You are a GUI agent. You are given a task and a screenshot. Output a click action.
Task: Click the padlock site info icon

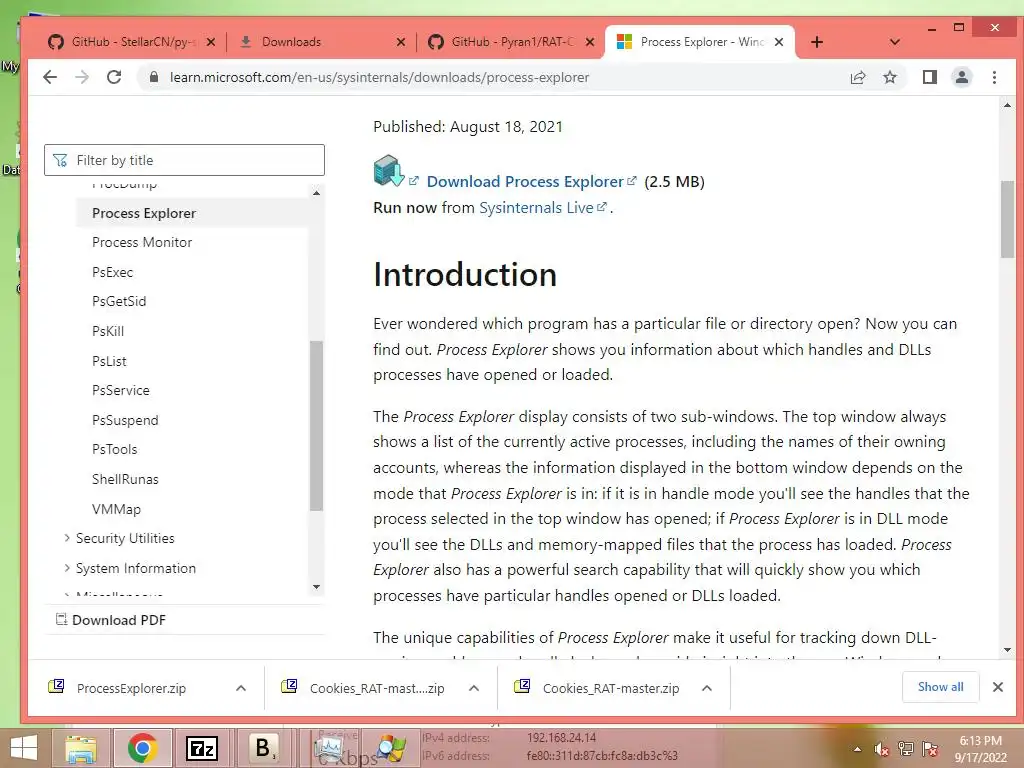[153, 77]
